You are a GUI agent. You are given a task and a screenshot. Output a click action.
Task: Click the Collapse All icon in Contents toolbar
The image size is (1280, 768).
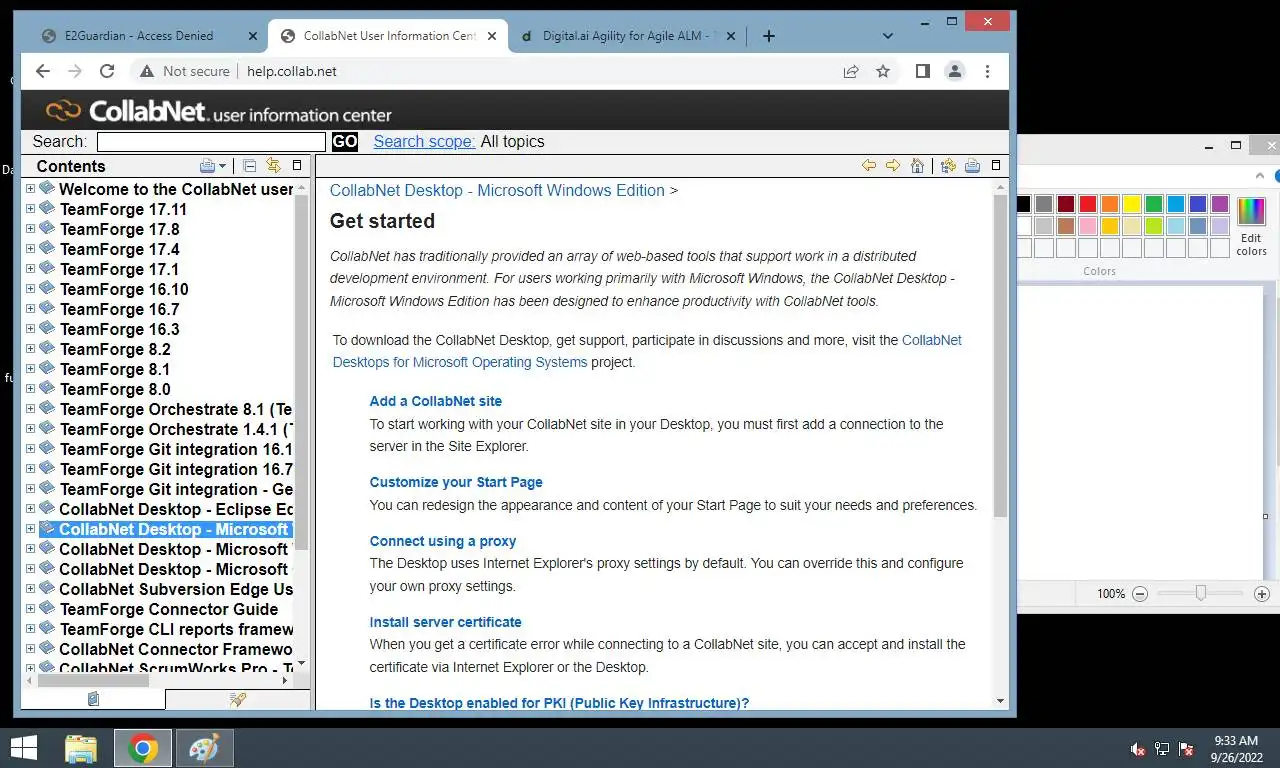(250, 166)
